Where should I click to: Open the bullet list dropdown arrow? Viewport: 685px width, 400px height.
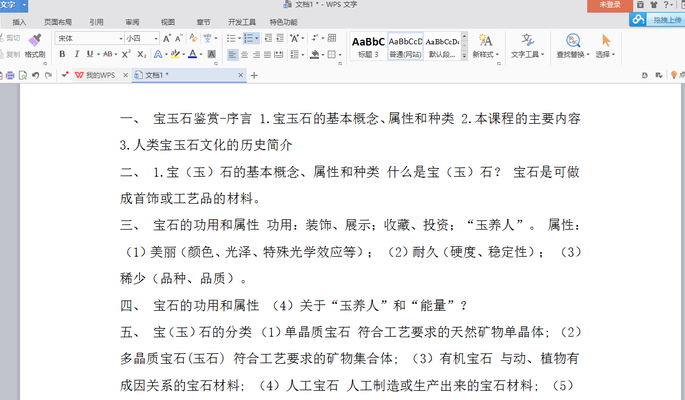(x=239, y=38)
